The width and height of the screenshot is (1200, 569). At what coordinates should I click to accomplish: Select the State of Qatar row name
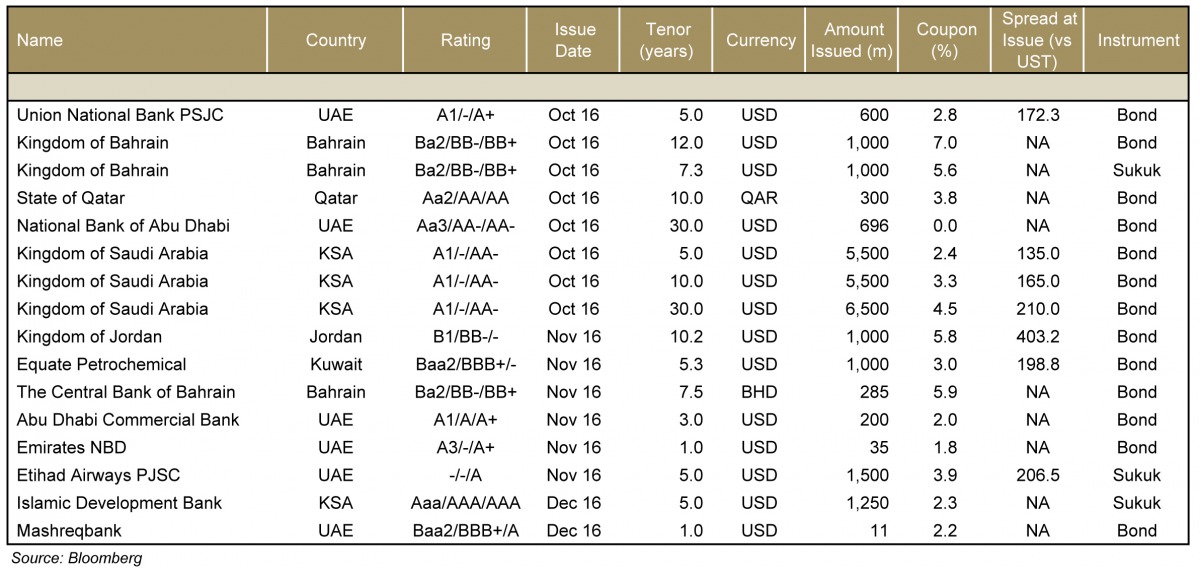tap(71, 198)
